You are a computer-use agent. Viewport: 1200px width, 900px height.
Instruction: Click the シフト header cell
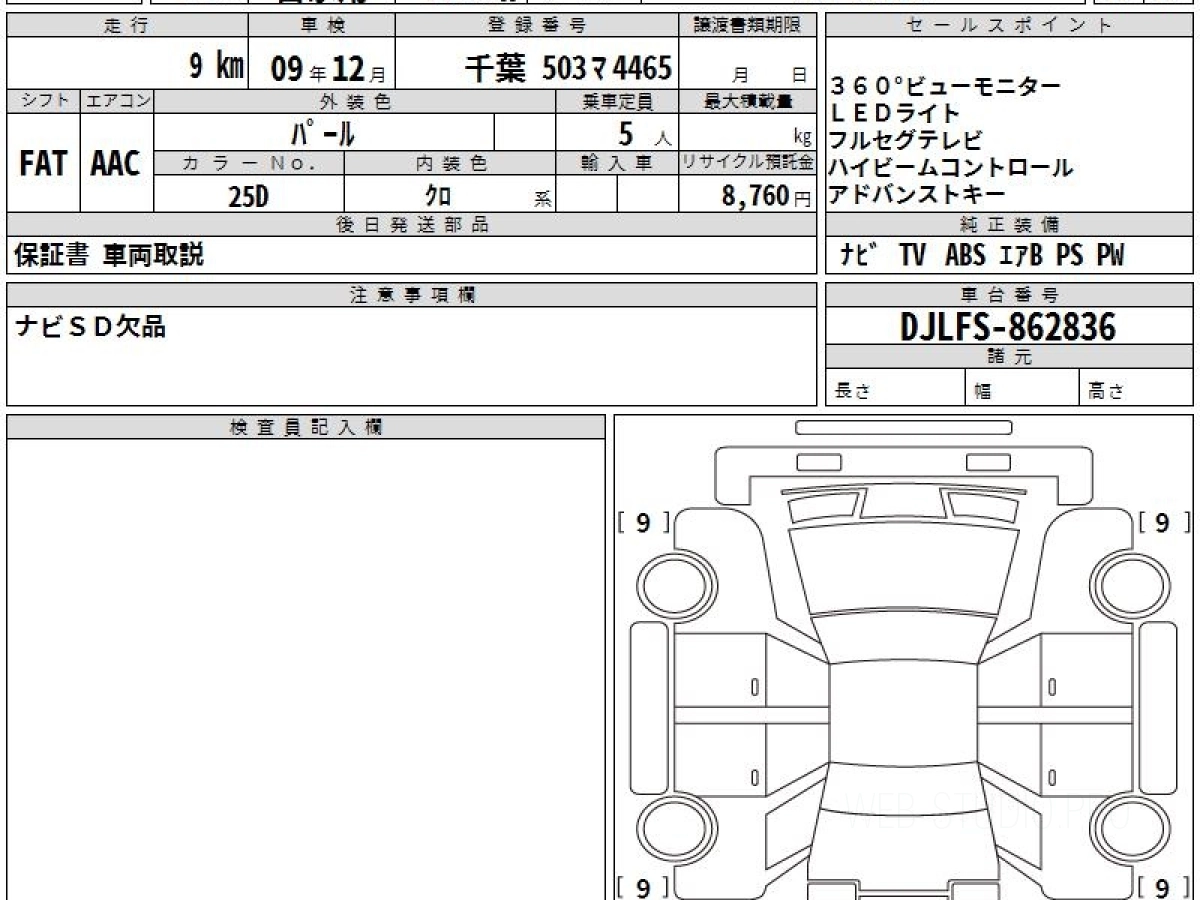tap(43, 101)
